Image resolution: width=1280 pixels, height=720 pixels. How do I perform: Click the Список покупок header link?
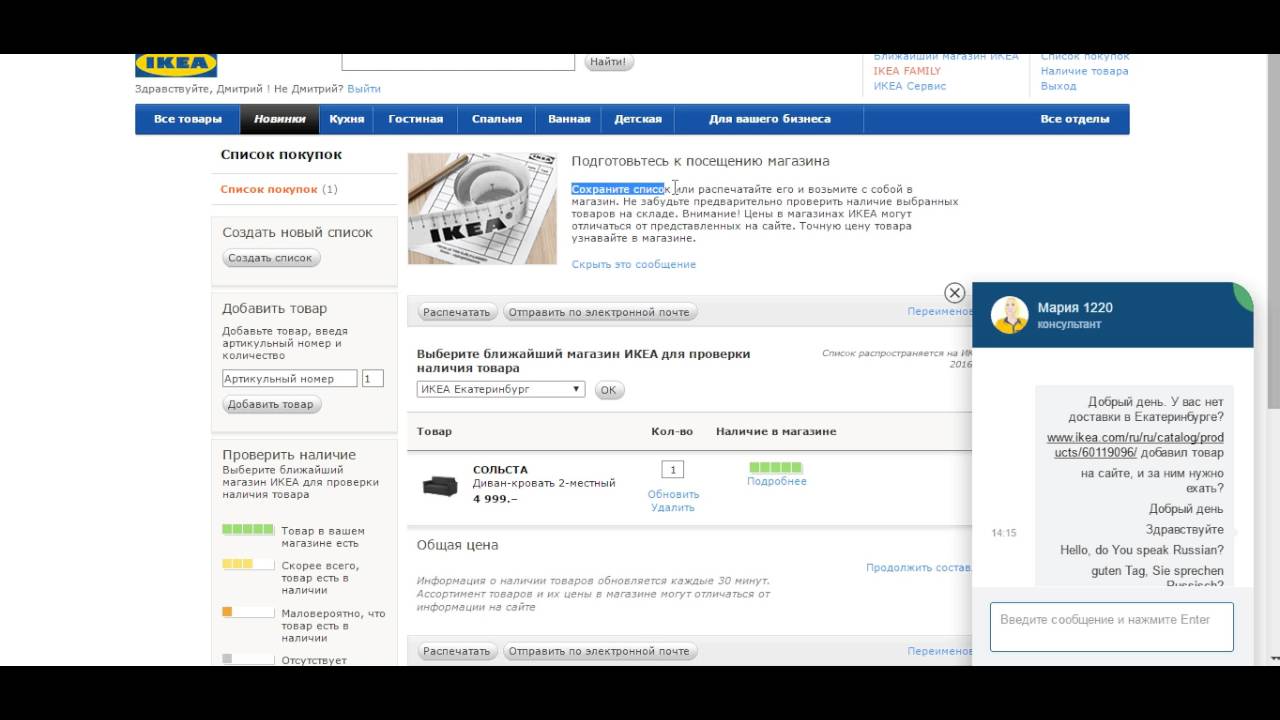coord(1085,57)
